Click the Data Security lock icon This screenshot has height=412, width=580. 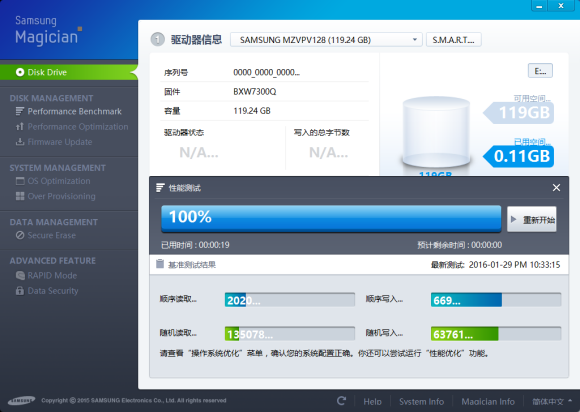20,291
